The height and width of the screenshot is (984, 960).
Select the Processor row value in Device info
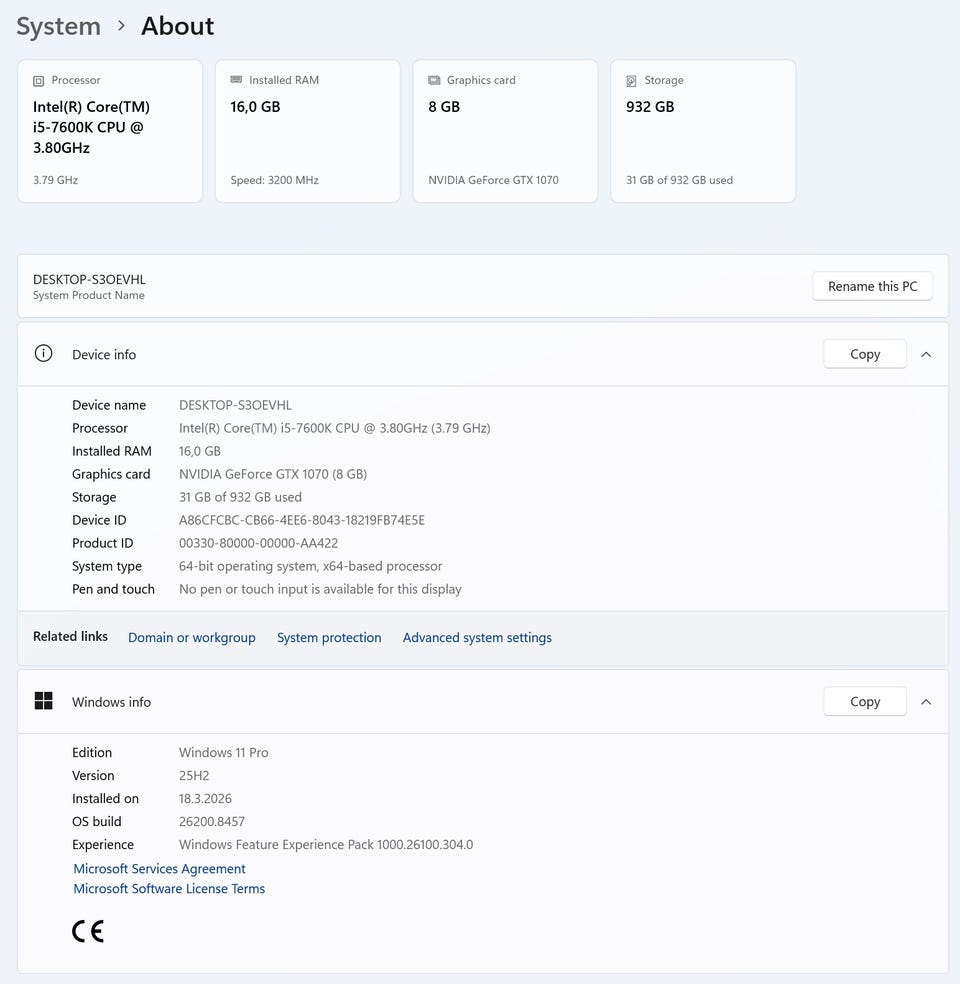[334, 428]
